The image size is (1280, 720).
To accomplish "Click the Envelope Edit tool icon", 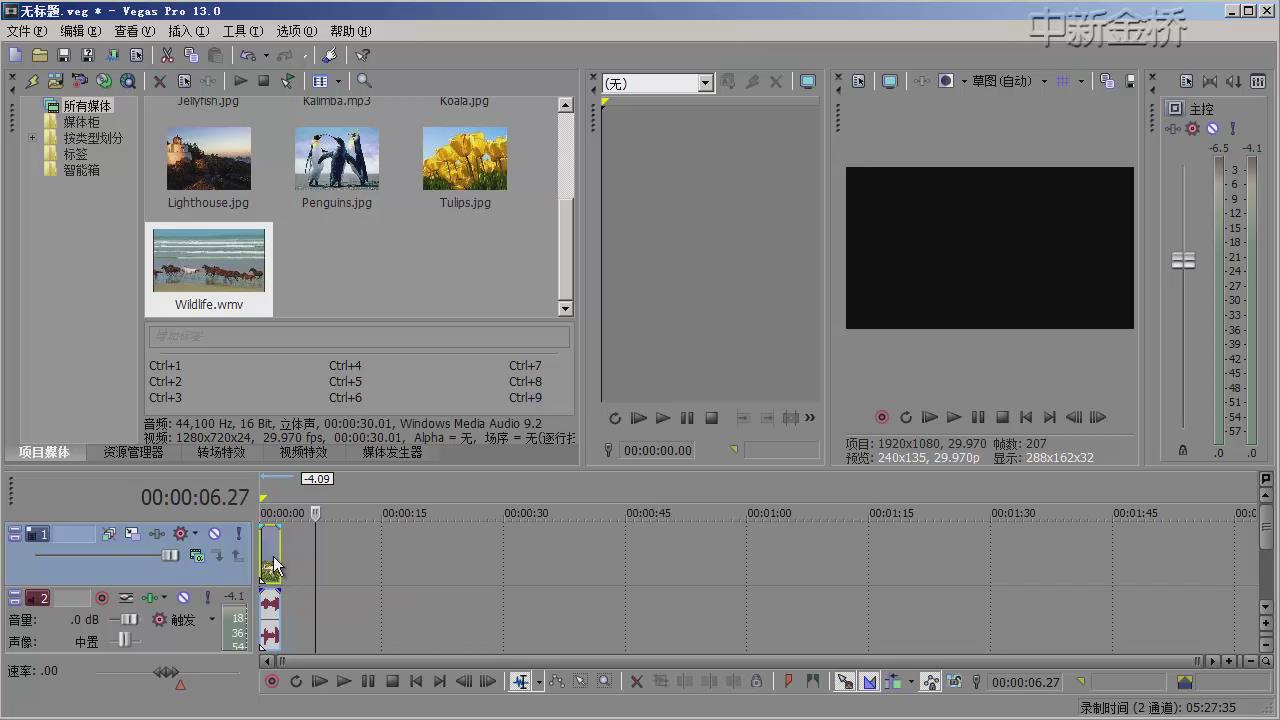I will pyautogui.click(x=557, y=682).
